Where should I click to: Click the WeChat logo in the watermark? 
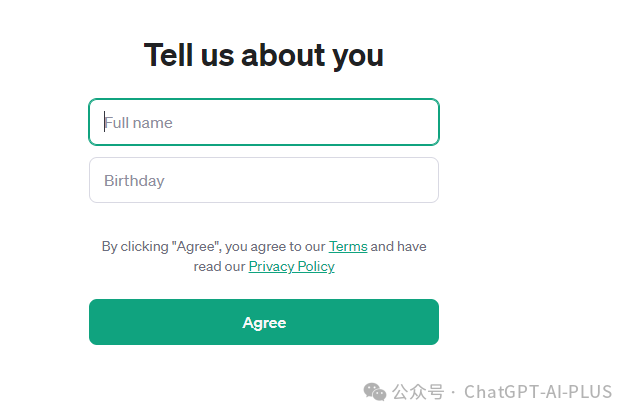(x=374, y=390)
